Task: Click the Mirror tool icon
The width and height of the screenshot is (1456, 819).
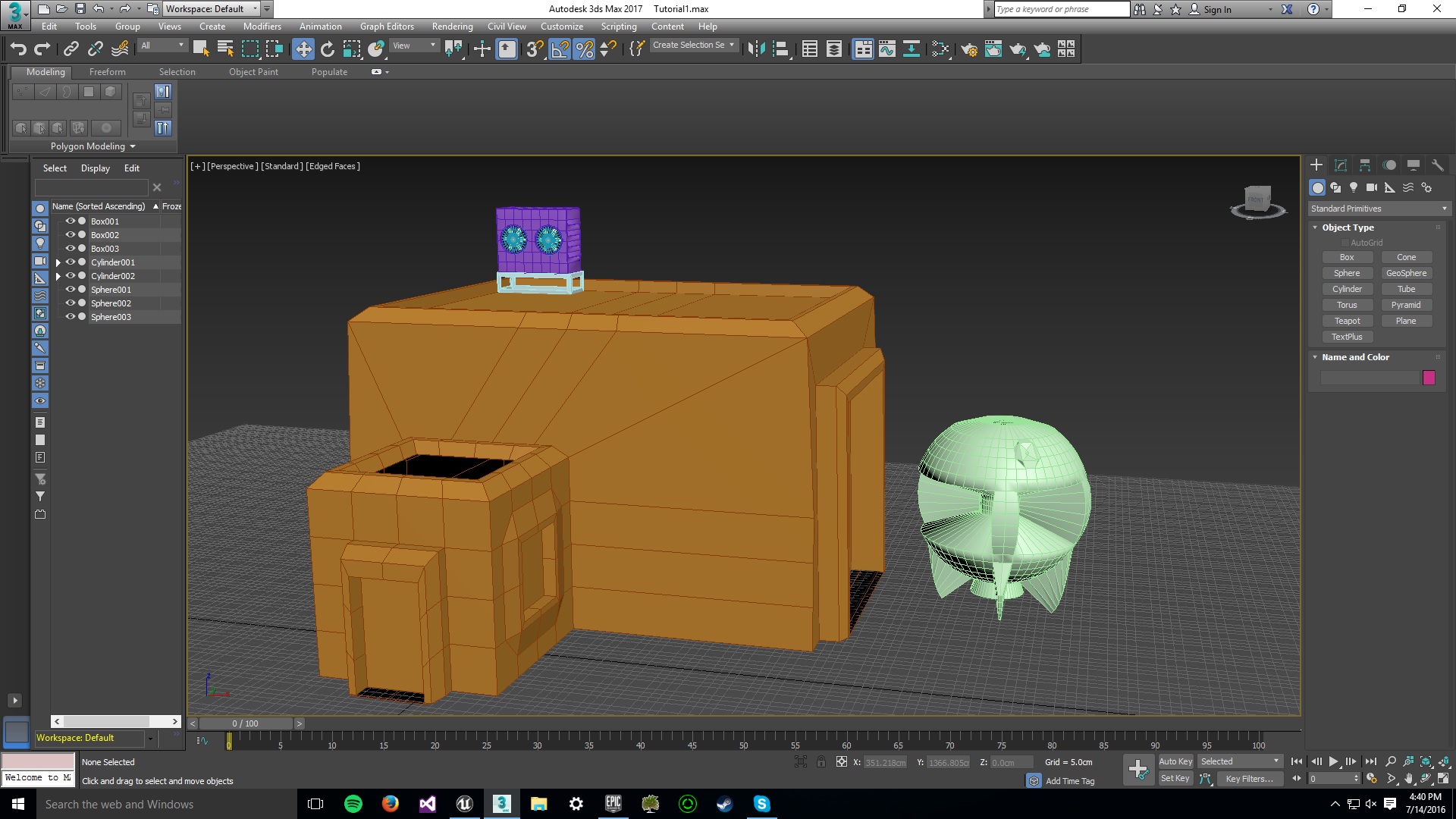Action: (x=756, y=49)
